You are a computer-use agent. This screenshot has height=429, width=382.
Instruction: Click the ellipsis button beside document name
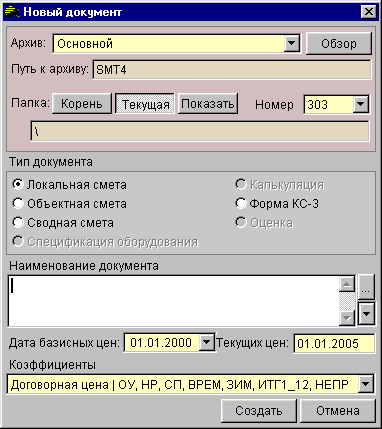point(366,287)
